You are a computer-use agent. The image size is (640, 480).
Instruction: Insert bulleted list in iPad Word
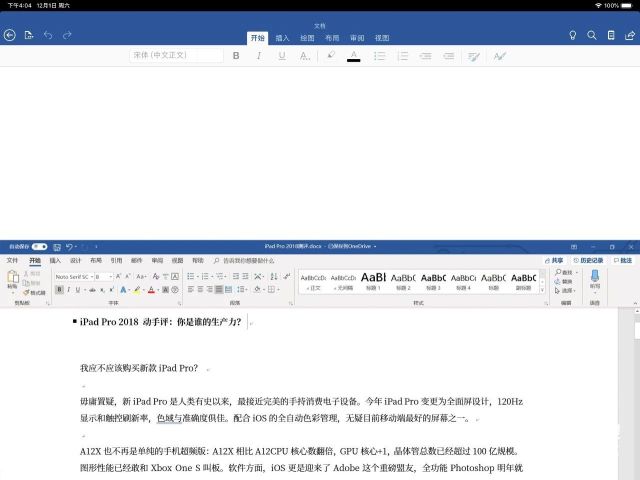(x=380, y=56)
